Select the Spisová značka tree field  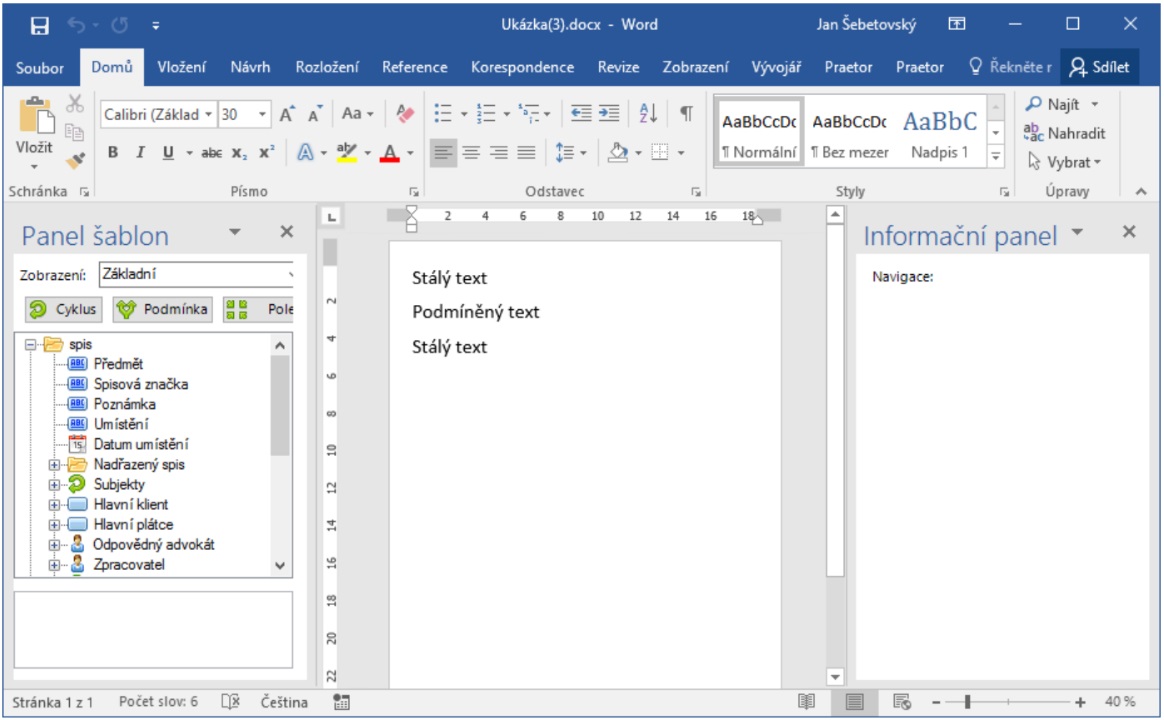coord(140,384)
